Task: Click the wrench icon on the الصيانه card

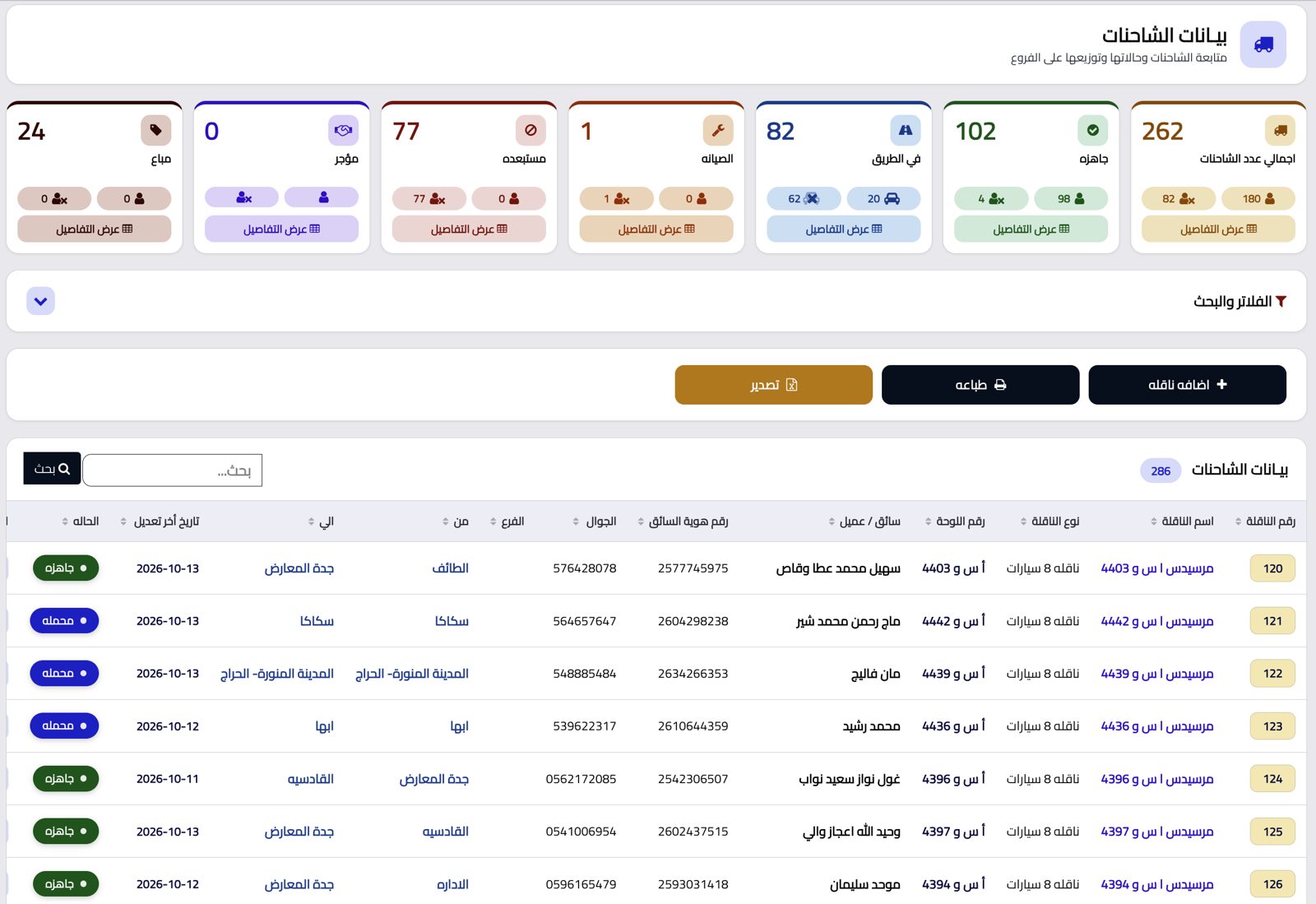Action: pyautogui.click(x=717, y=130)
